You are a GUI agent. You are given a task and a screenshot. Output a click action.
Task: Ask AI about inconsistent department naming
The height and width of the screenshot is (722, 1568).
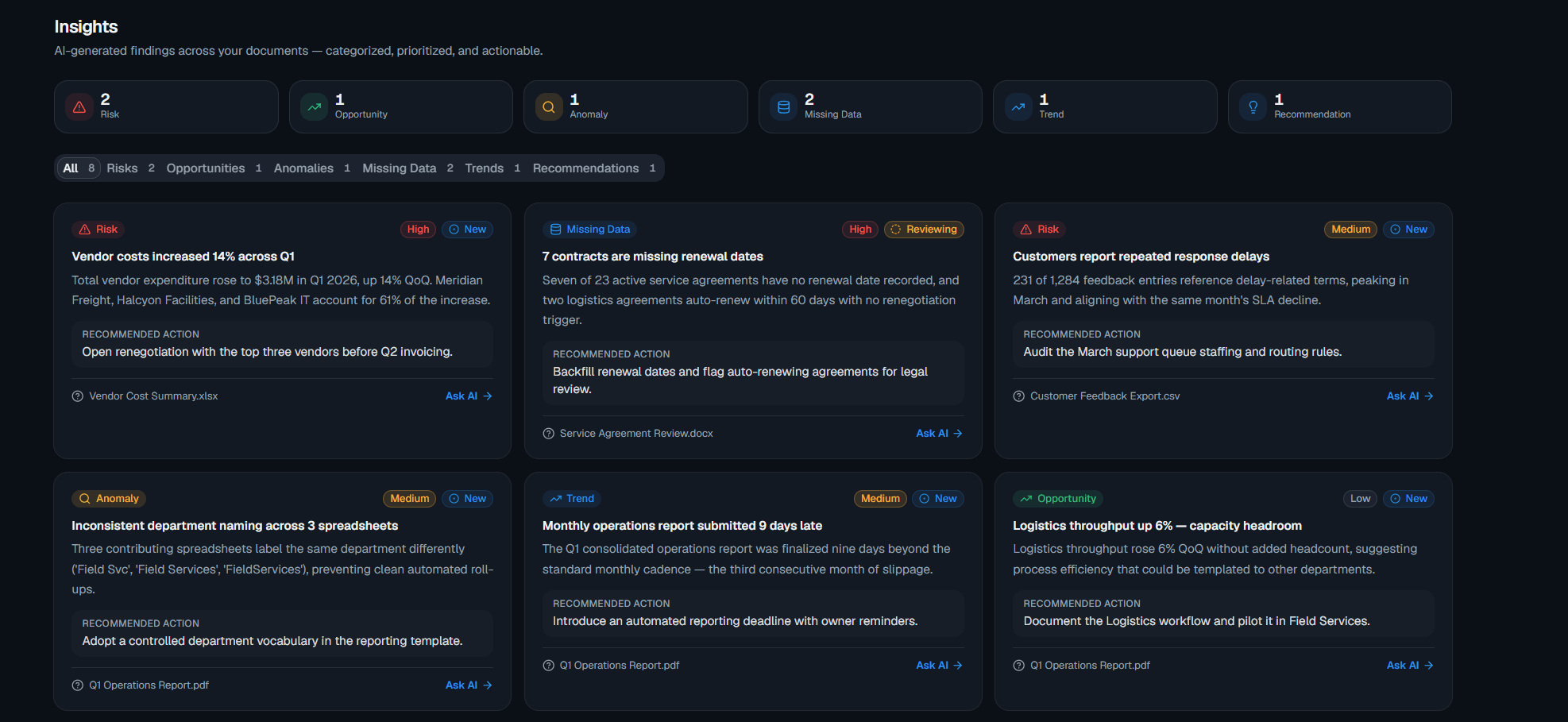(469, 685)
